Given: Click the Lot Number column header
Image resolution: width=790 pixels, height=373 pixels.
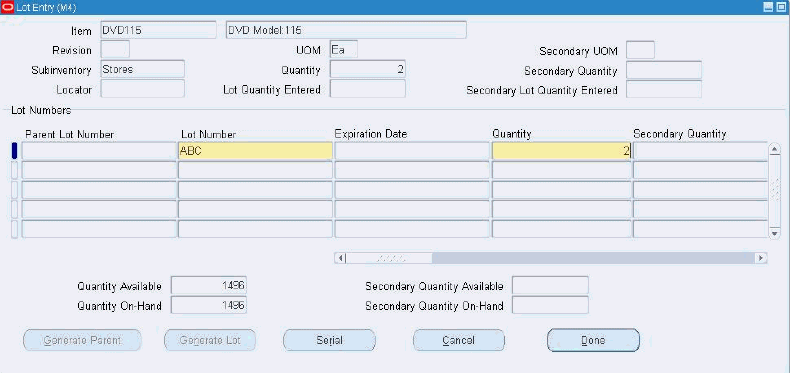Looking at the screenshot, I should tap(208, 135).
